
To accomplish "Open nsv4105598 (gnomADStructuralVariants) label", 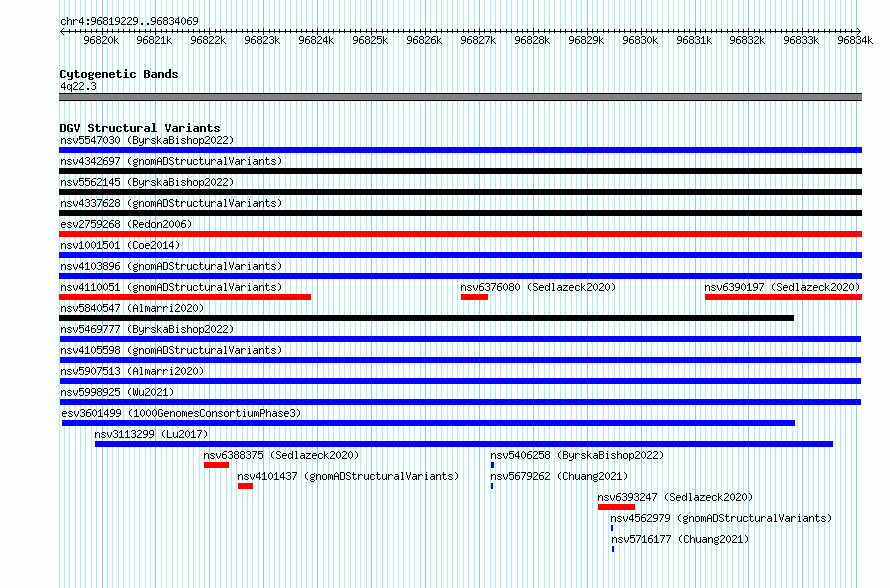I will click(171, 350).
